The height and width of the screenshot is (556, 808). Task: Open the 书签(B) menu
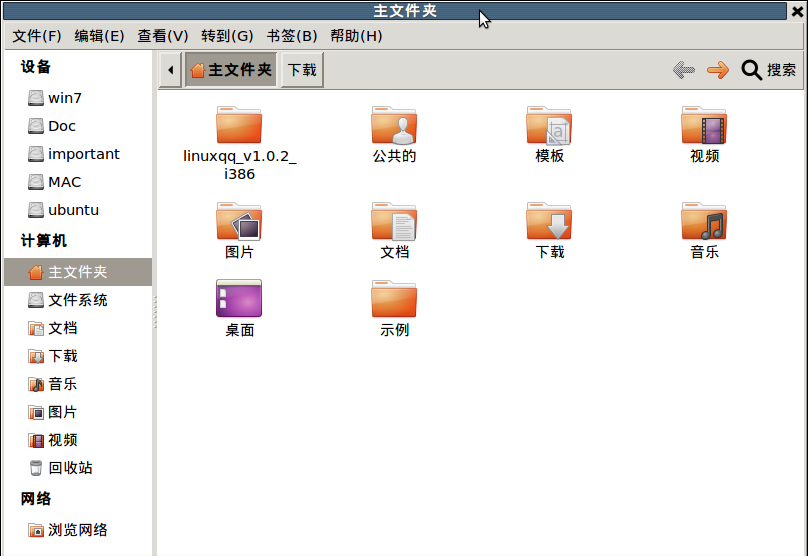[292, 36]
